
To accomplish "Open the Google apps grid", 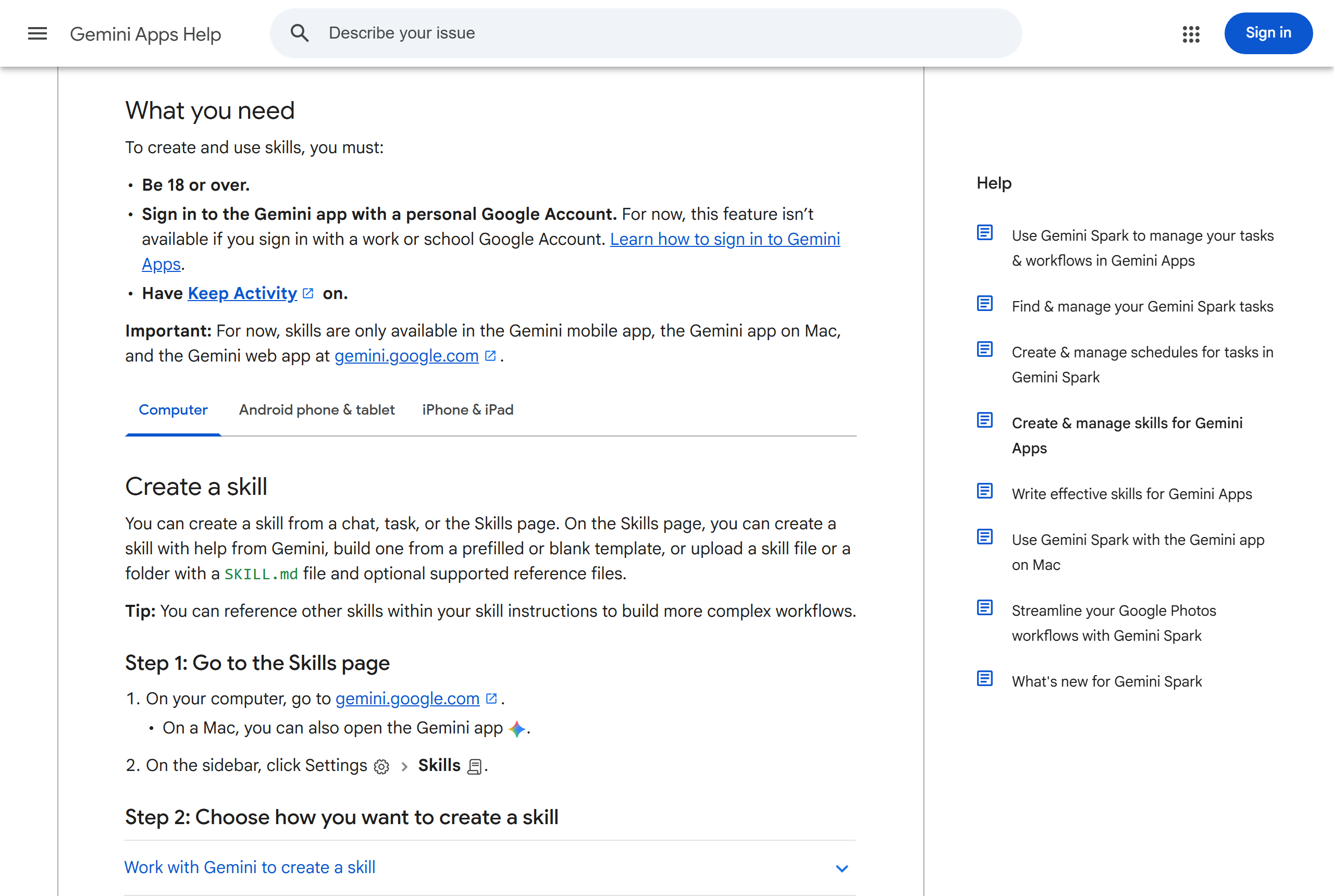I will [x=1191, y=34].
